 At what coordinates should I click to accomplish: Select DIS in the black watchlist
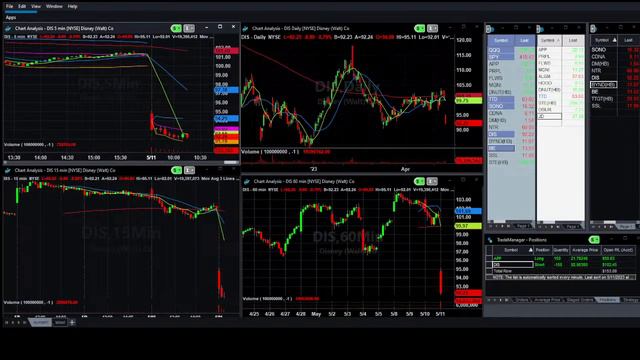[604, 78]
